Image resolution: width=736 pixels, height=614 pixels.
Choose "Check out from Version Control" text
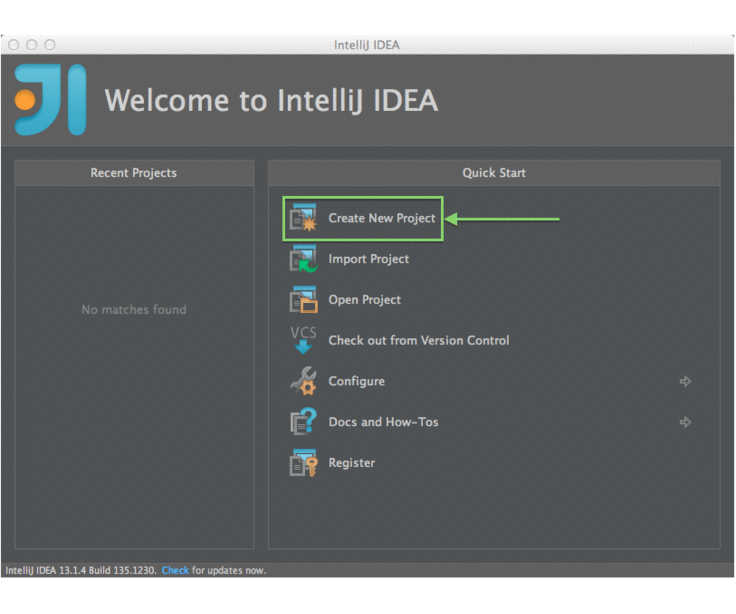[418, 341]
